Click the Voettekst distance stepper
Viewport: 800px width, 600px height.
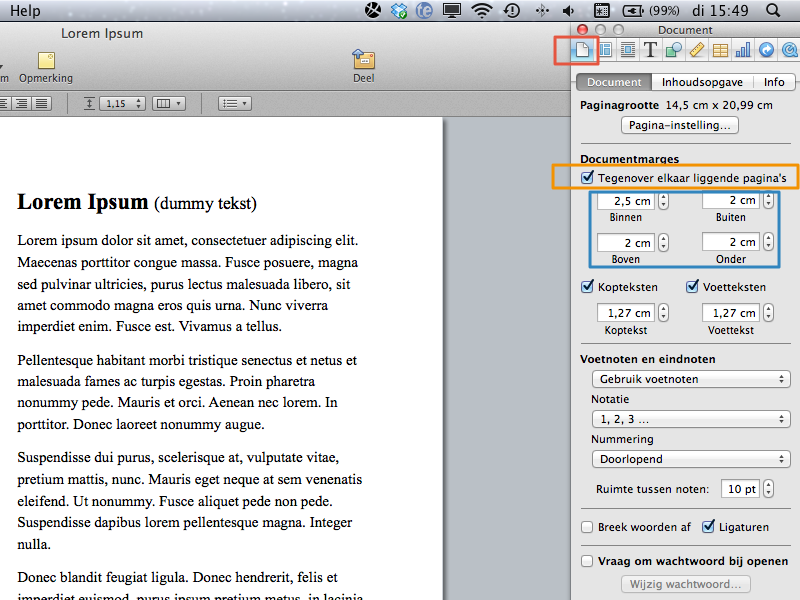(x=768, y=312)
